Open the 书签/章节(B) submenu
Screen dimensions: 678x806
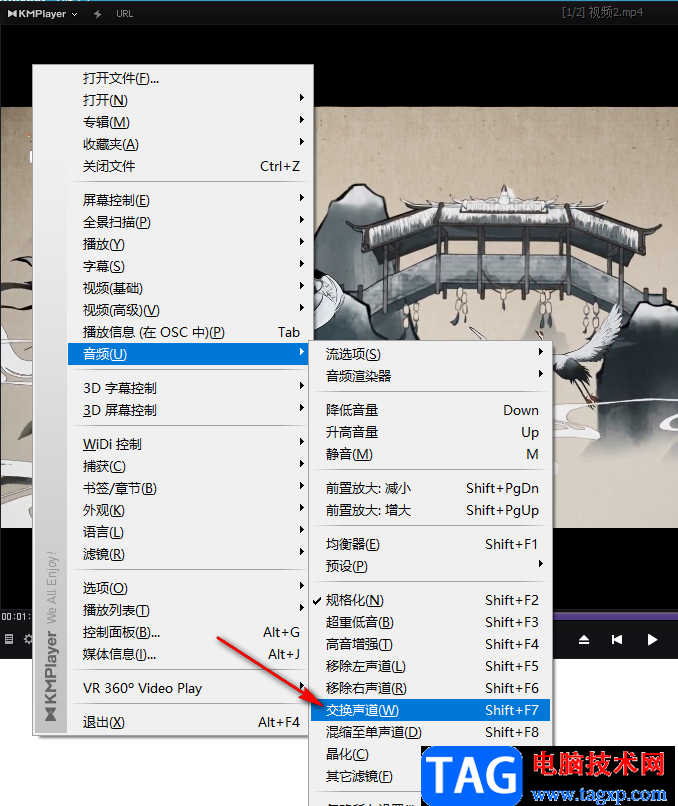tap(190, 488)
